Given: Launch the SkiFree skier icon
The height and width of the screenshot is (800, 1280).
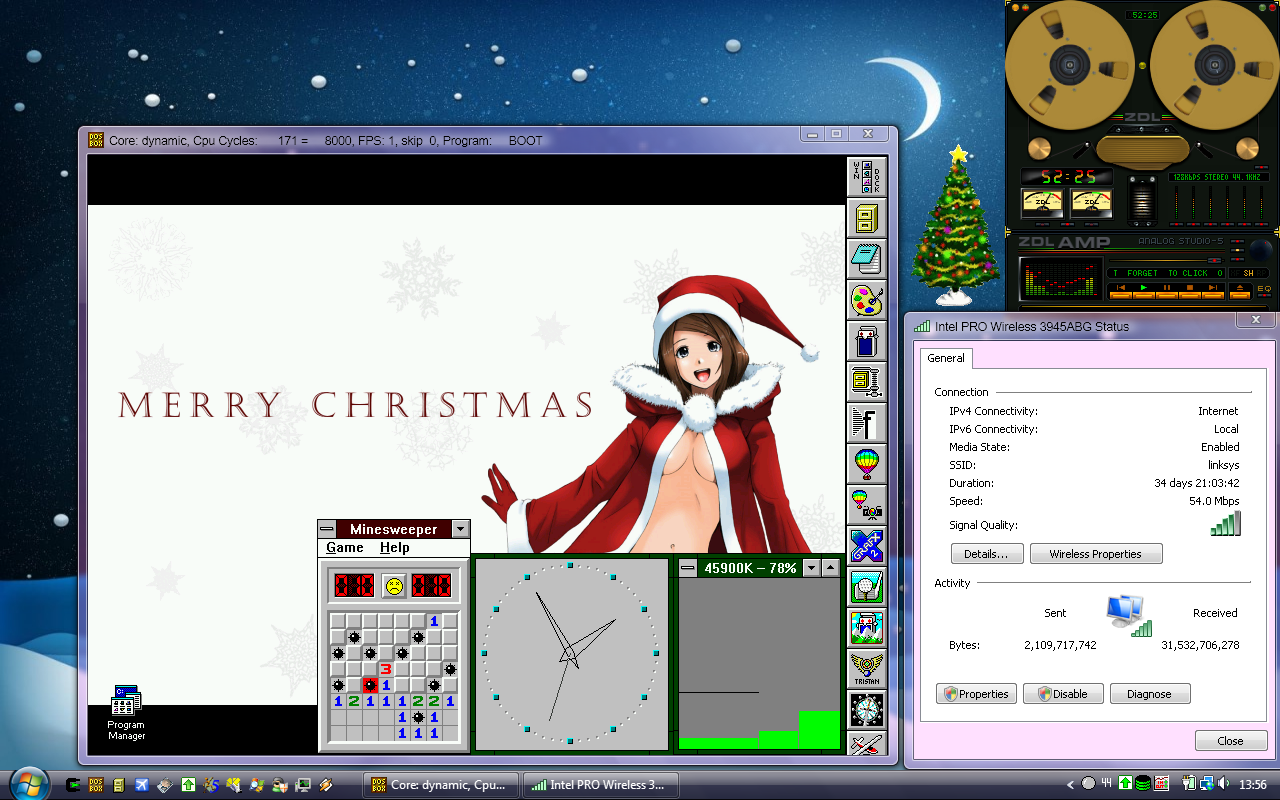Looking at the screenshot, I should point(867,628).
